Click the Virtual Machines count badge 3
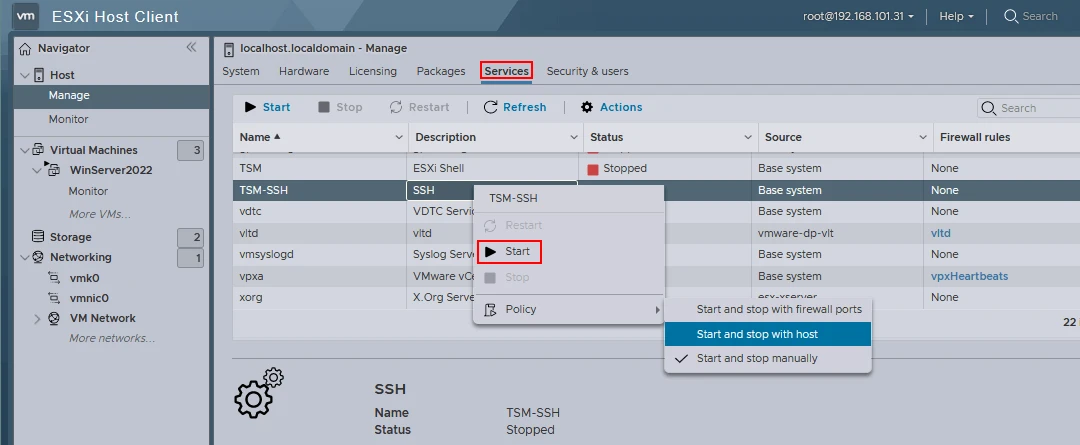 (191, 150)
